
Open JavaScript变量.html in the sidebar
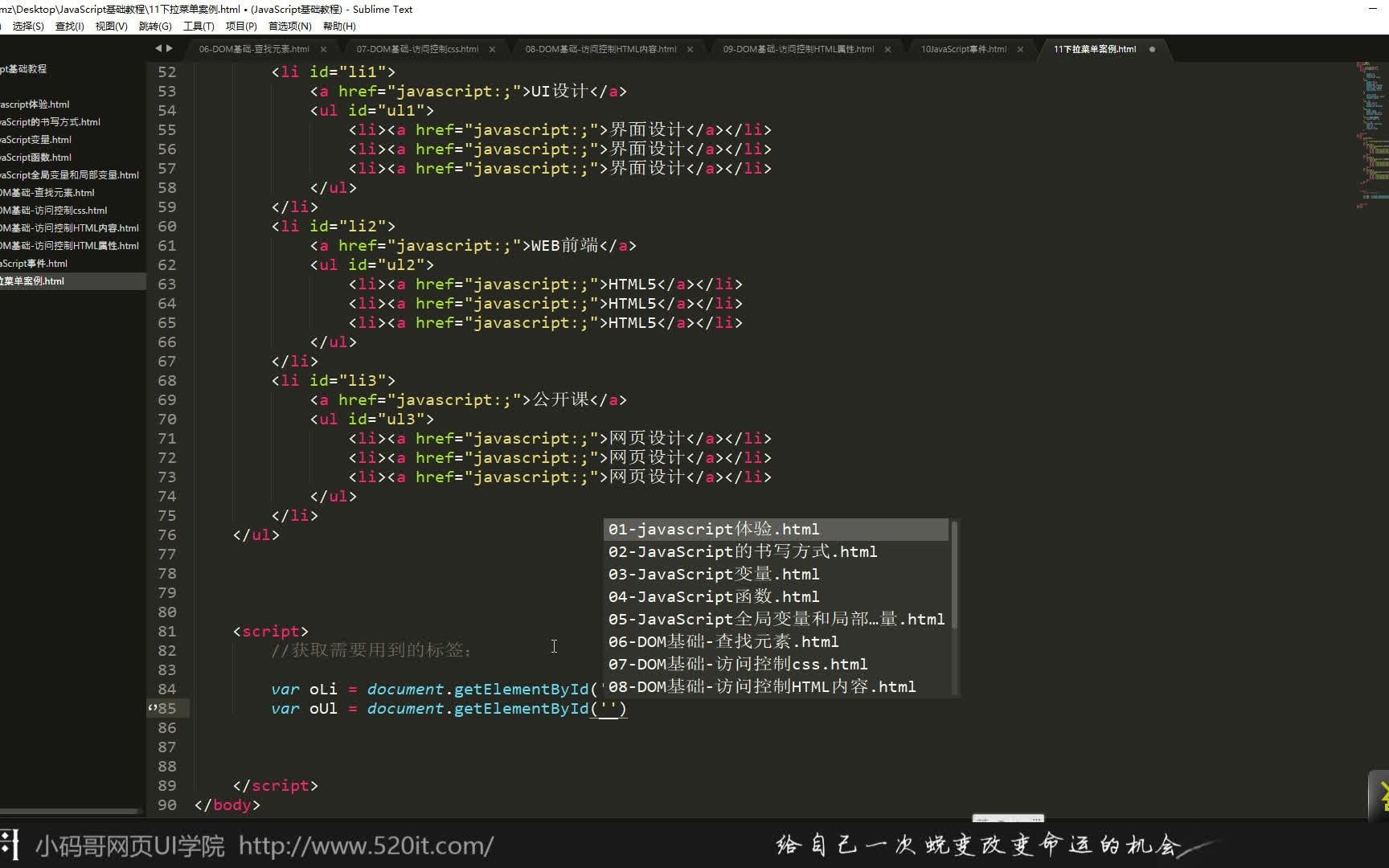pos(35,140)
